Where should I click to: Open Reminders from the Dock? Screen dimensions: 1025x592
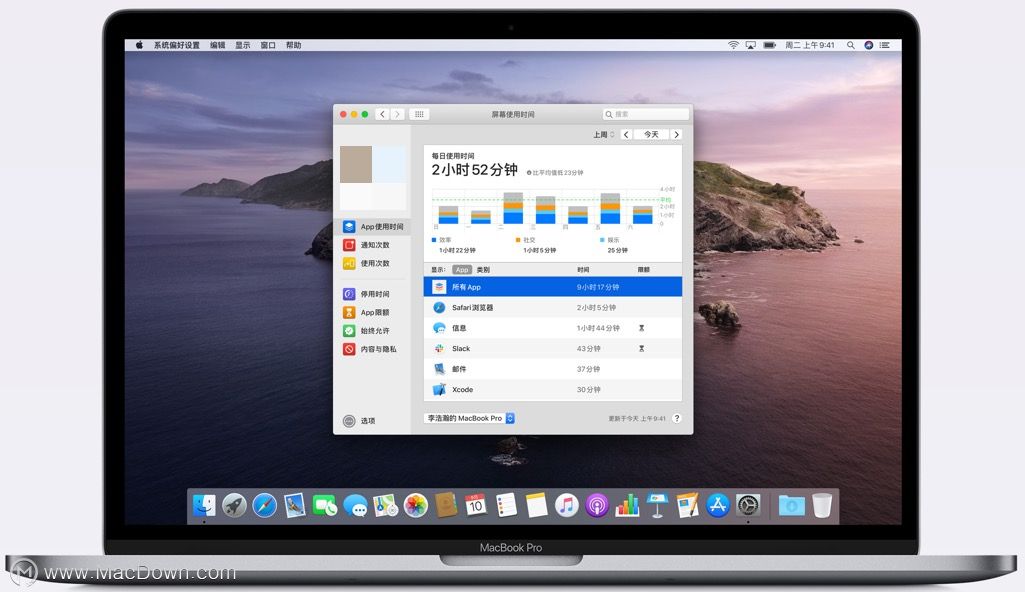point(506,505)
